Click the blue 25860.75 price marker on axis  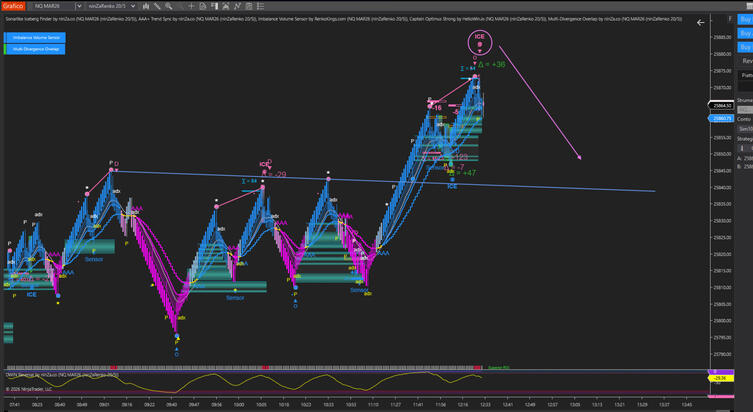point(722,118)
